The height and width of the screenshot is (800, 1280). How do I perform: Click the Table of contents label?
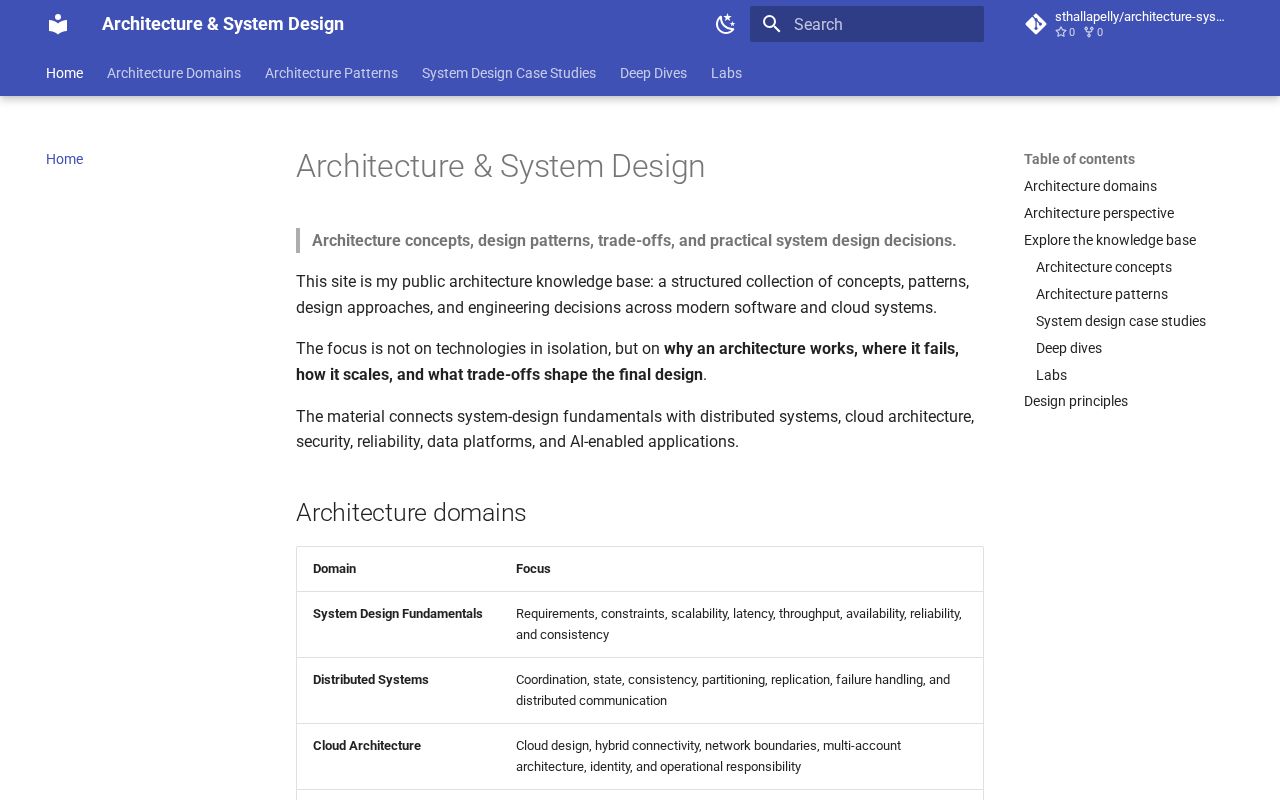click(x=1079, y=159)
